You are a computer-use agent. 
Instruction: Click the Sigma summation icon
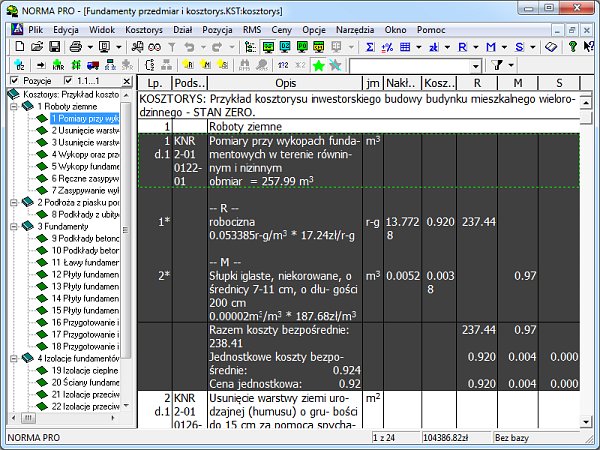(x=371, y=47)
